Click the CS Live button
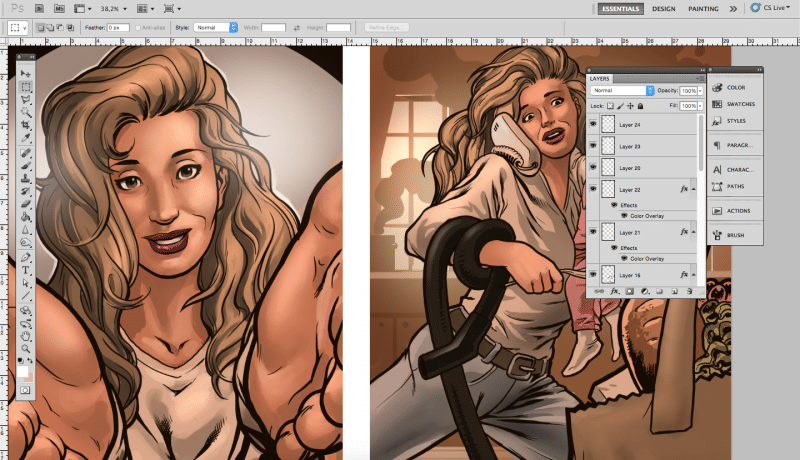This screenshot has width=800, height=460. click(769, 8)
